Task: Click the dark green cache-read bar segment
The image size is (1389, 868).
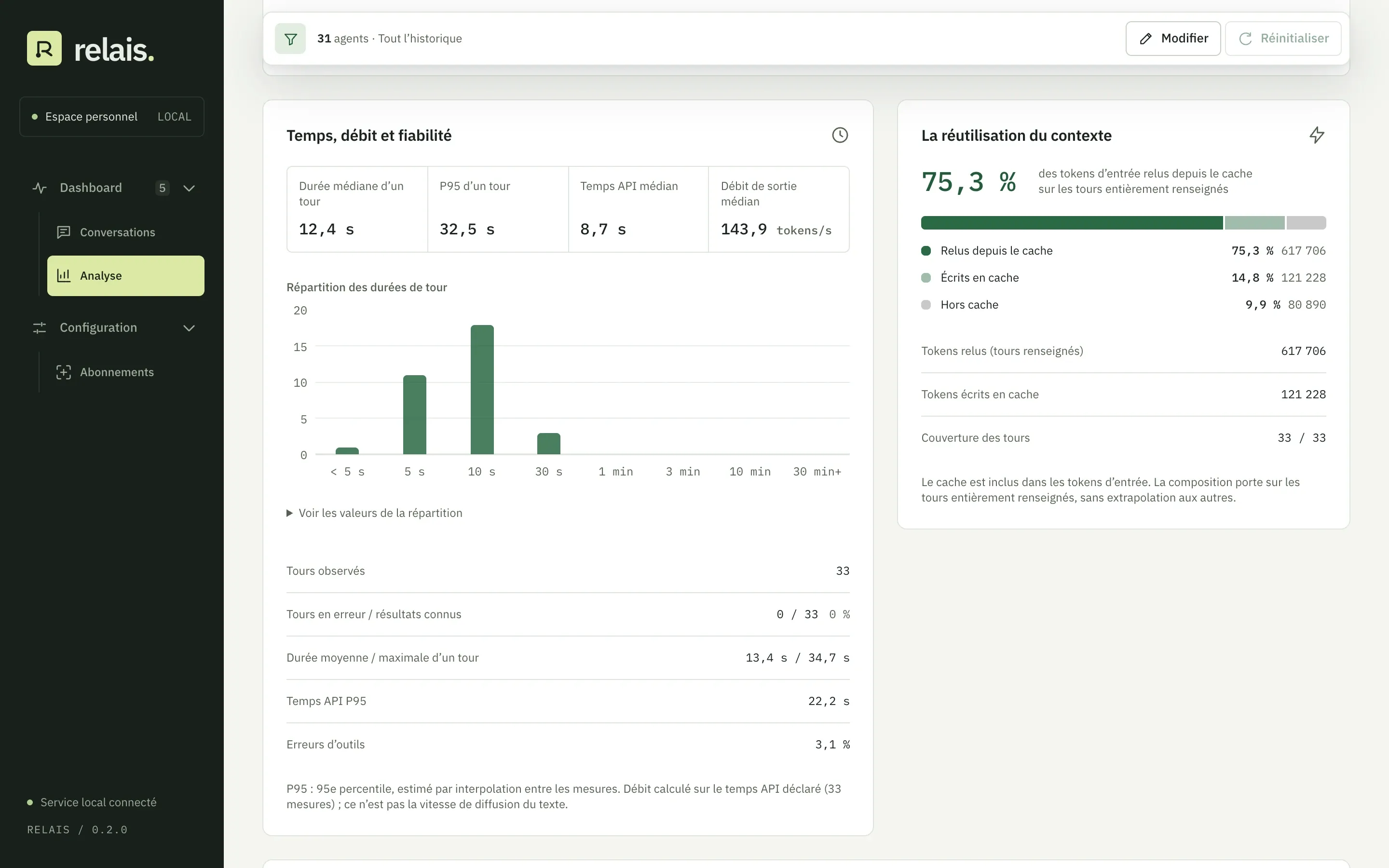Action: 1072,223
